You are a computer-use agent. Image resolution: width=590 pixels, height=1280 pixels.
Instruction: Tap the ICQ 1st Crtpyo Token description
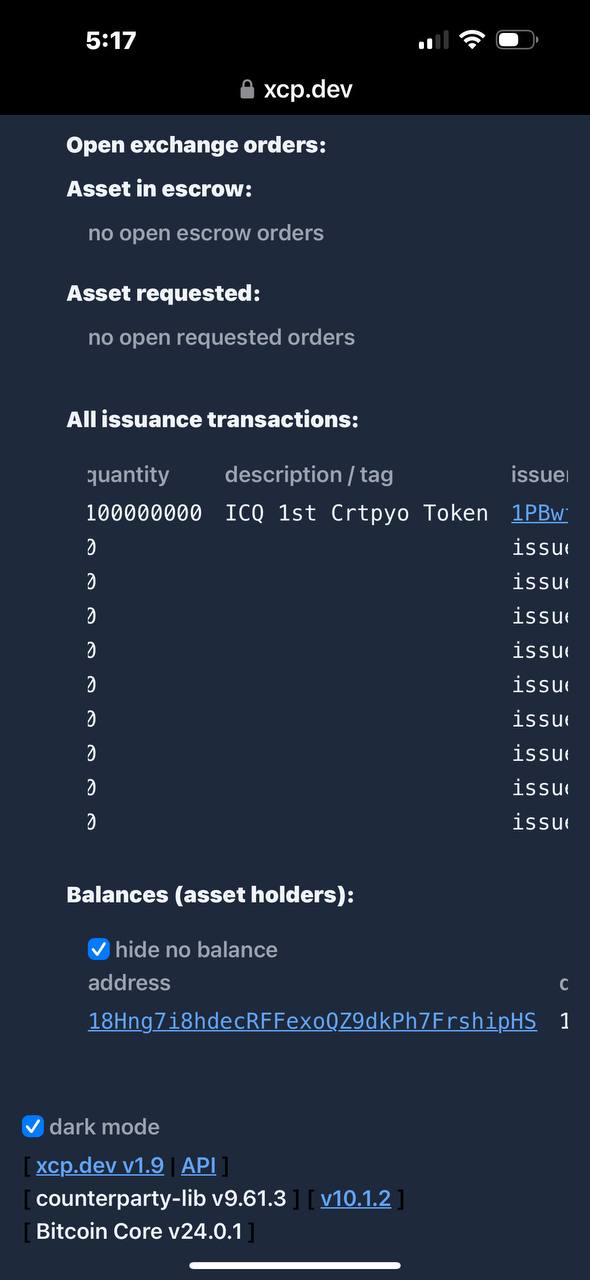357,513
